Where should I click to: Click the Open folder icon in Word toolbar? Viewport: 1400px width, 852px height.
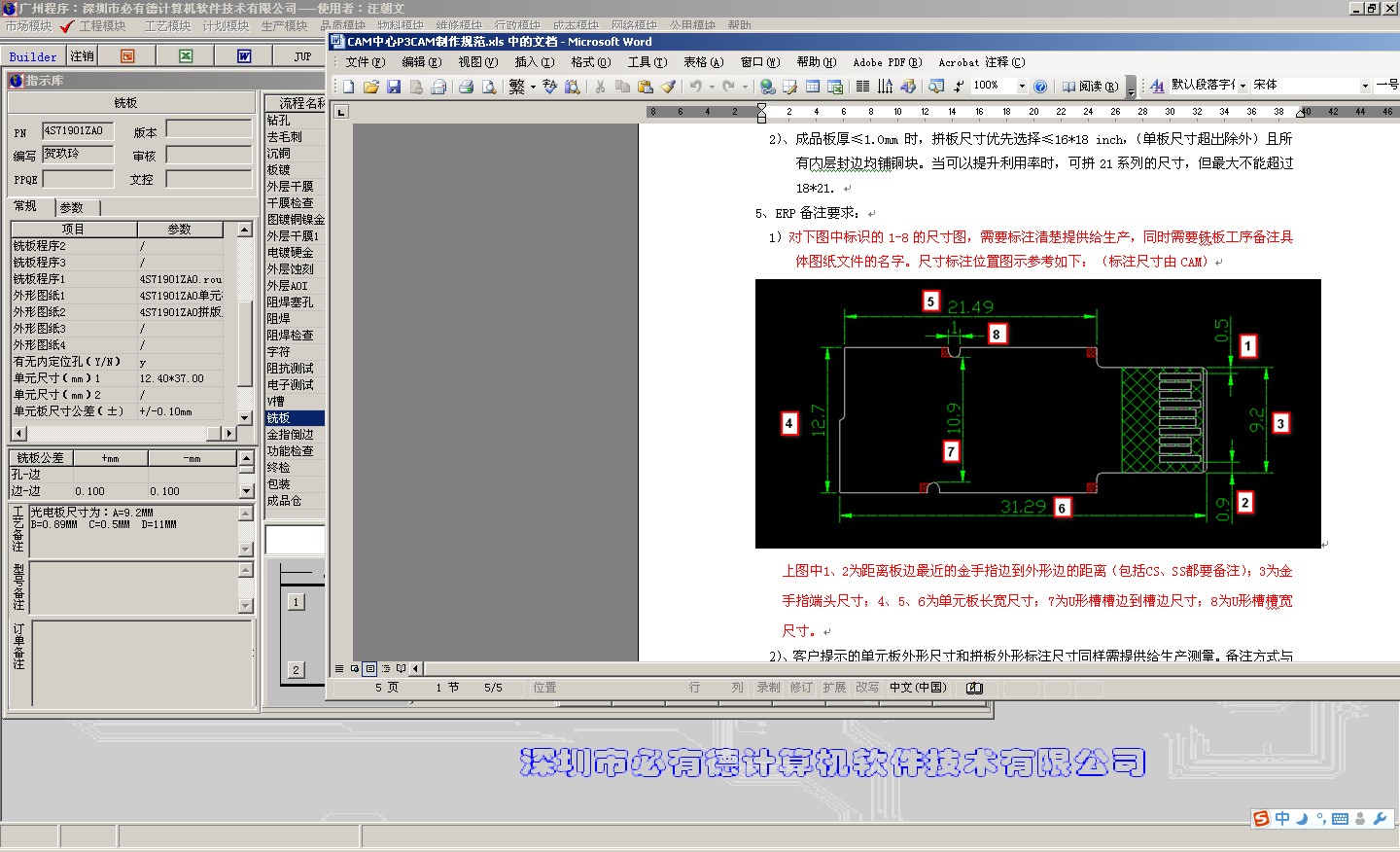370,87
